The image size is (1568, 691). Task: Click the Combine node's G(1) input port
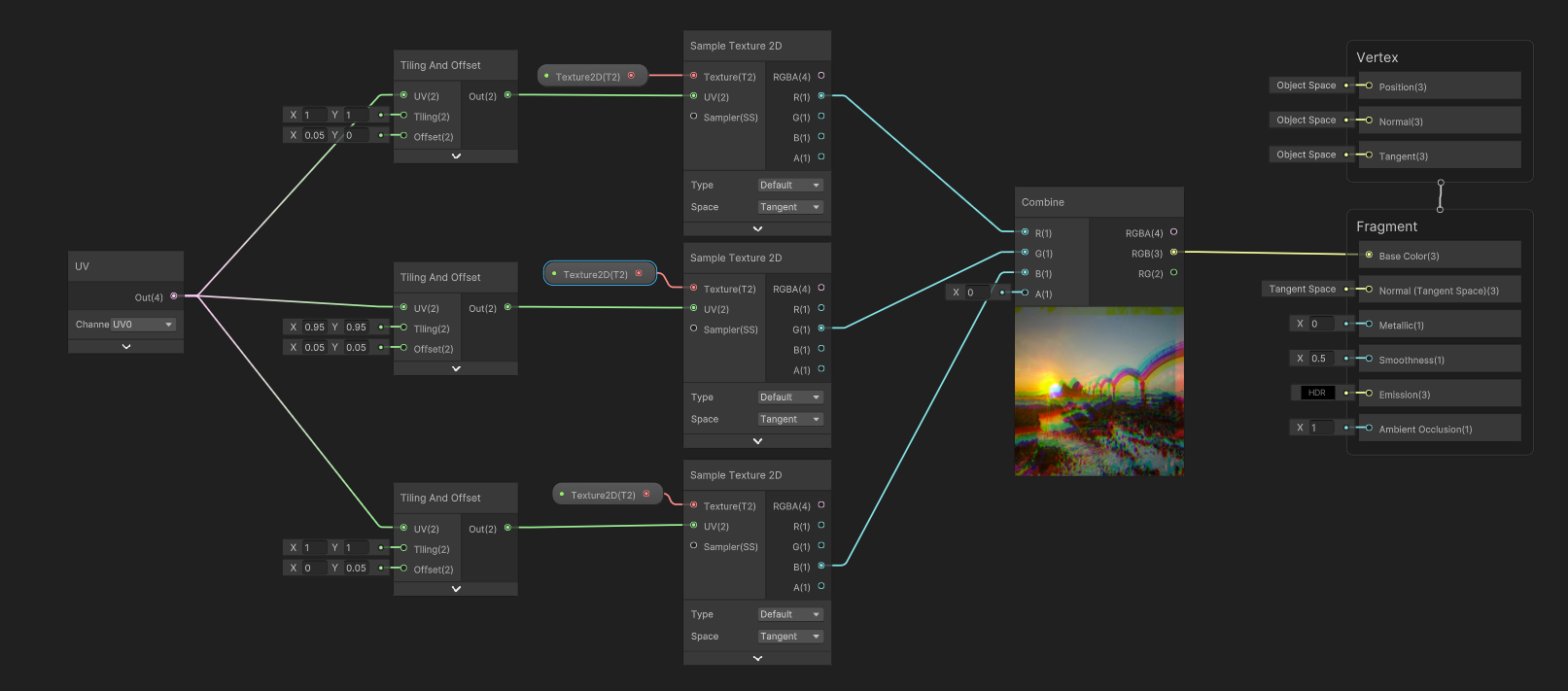(x=1025, y=253)
